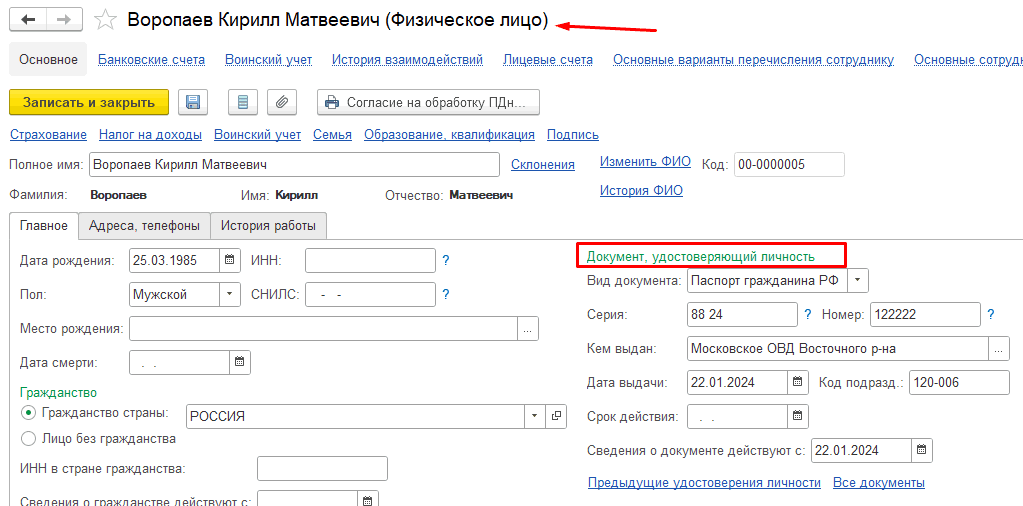This screenshot has height=506, width=1023.
Task: Open the Вид документа dropdown
Action: click(x=859, y=281)
